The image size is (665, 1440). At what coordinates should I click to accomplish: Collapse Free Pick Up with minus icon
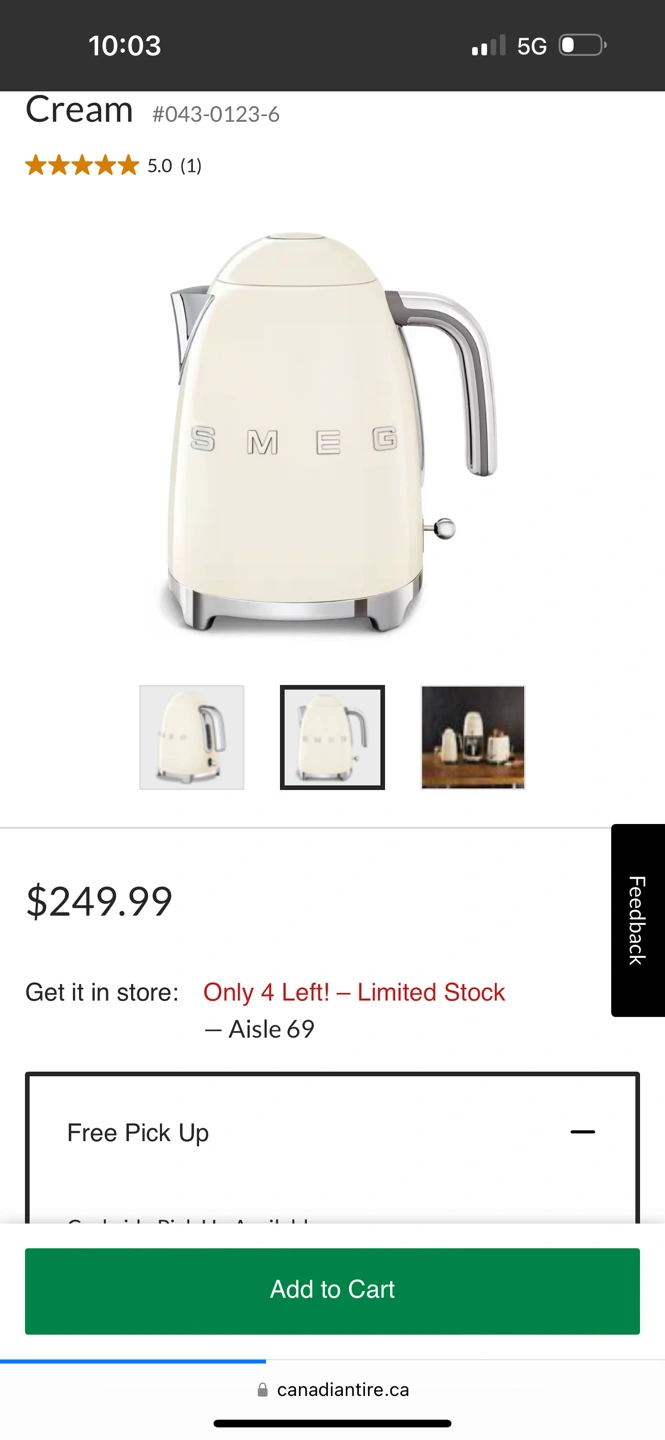point(582,1132)
